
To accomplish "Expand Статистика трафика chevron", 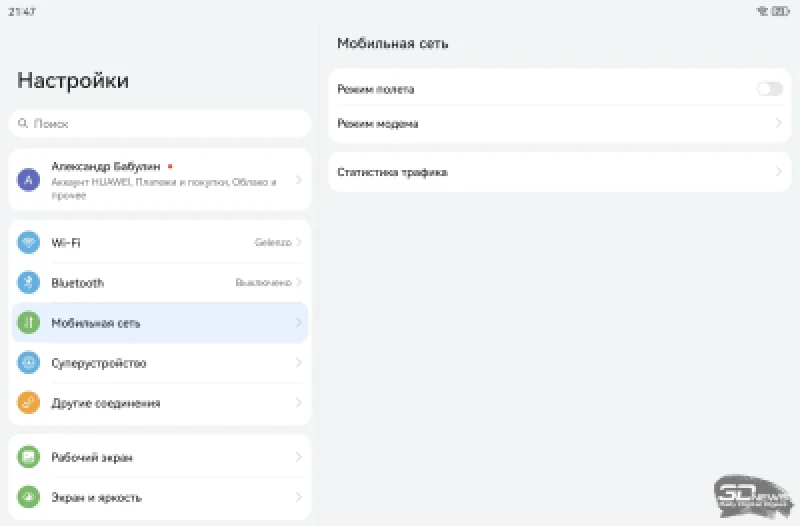I will click(779, 172).
